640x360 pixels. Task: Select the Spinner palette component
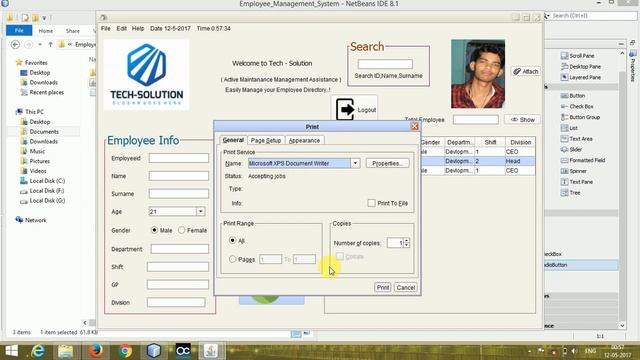(x=573, y=171)
